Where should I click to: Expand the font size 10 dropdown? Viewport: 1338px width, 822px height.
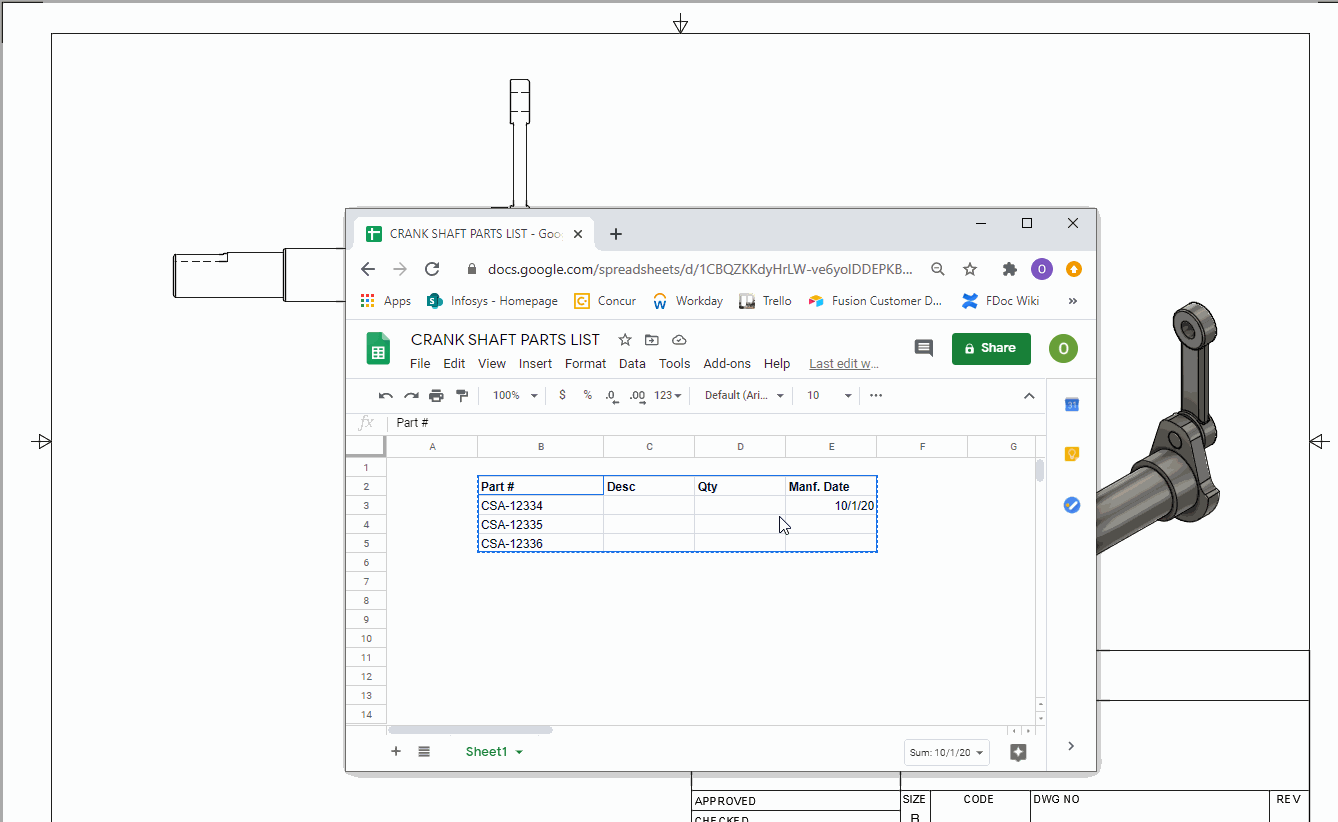[x=829, y=396]
